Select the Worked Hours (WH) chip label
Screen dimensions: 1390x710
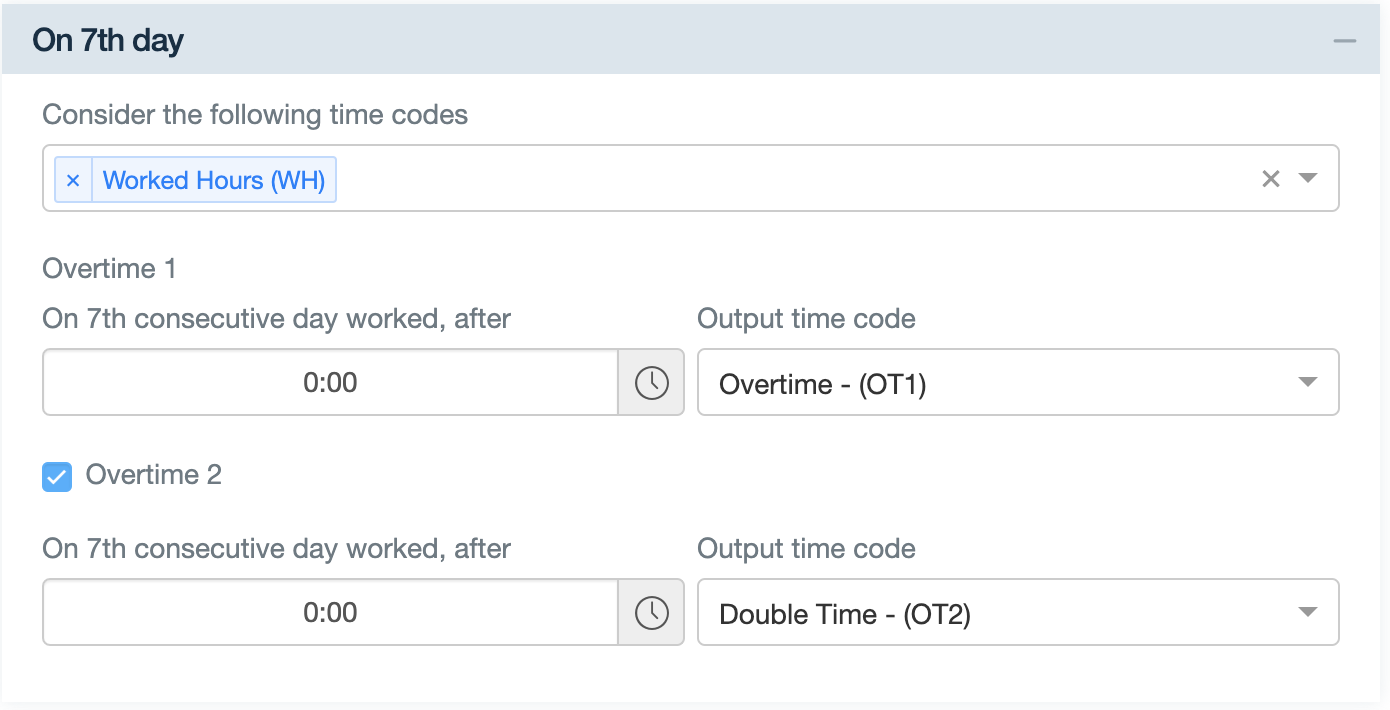pyautogui.click(x=213, y=179)
